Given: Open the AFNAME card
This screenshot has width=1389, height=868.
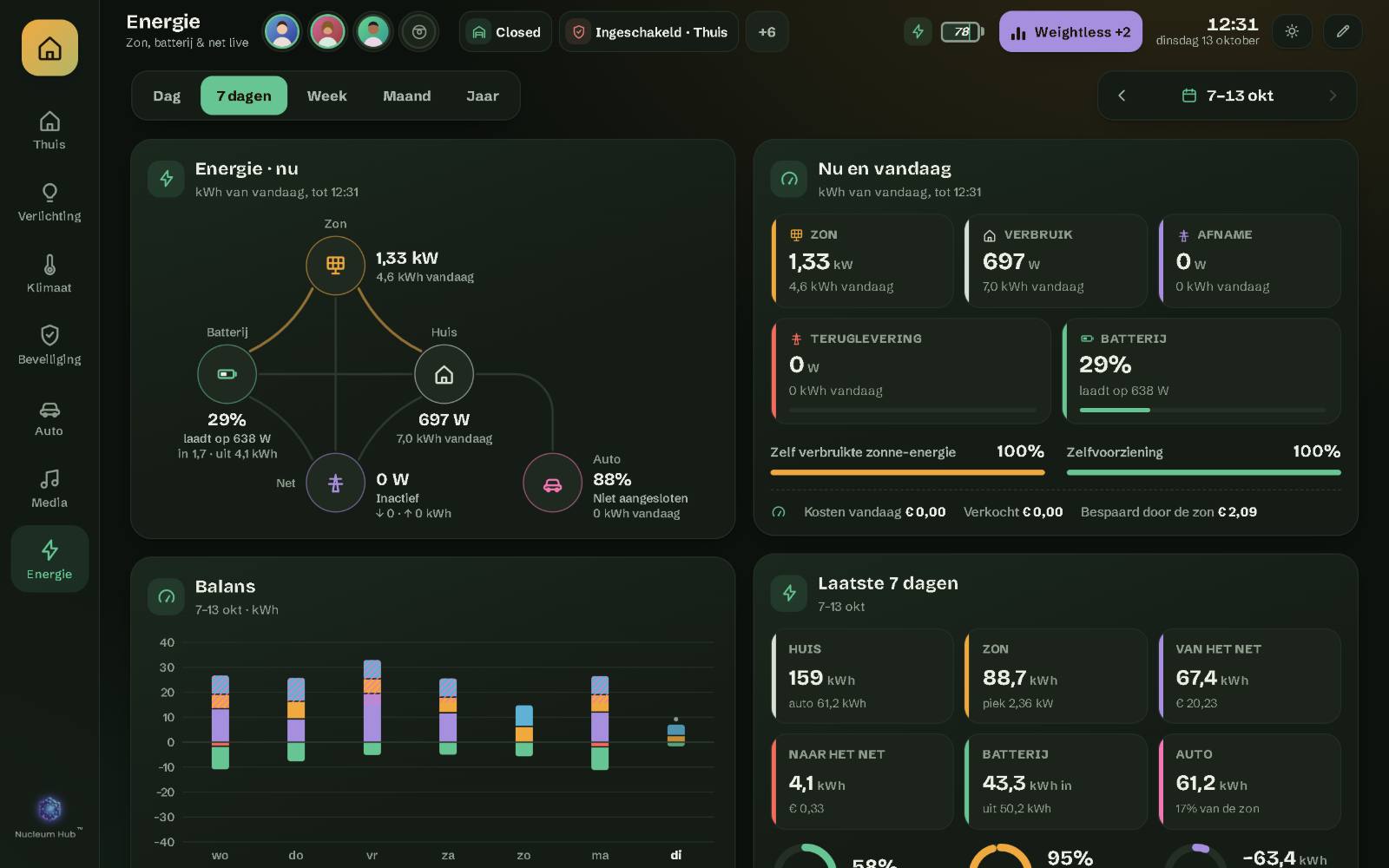Looking at the screenshot, I should tap(1250, 260).
